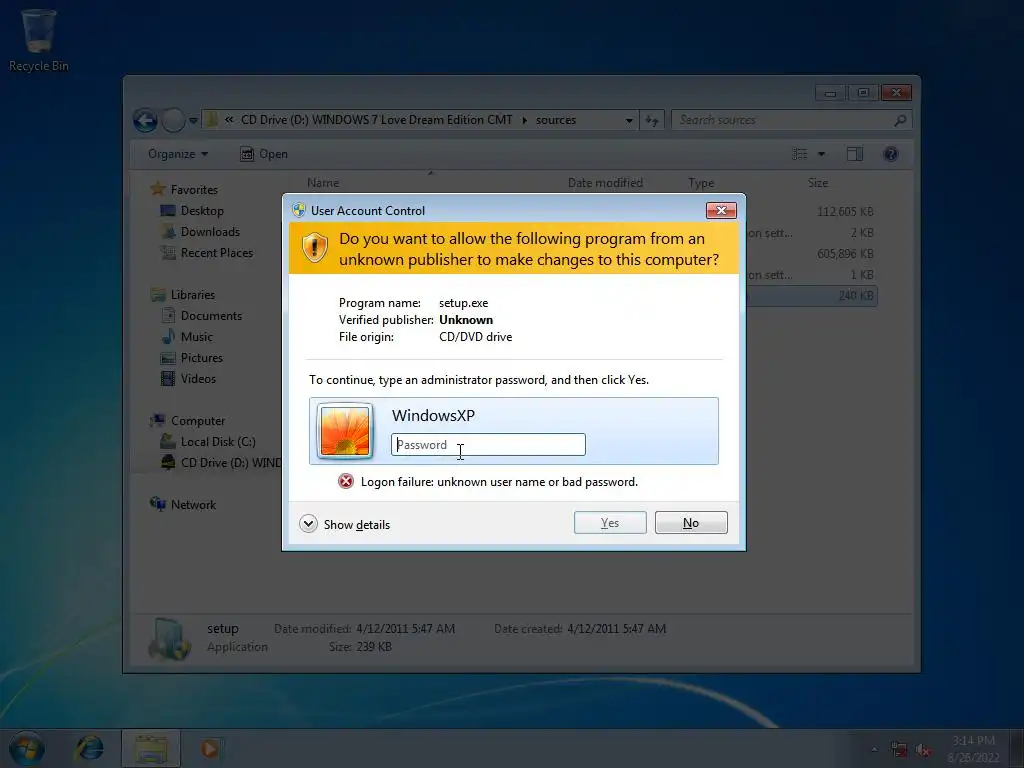Click the Explorer forward navigation arrow

[x=173, y=120]
